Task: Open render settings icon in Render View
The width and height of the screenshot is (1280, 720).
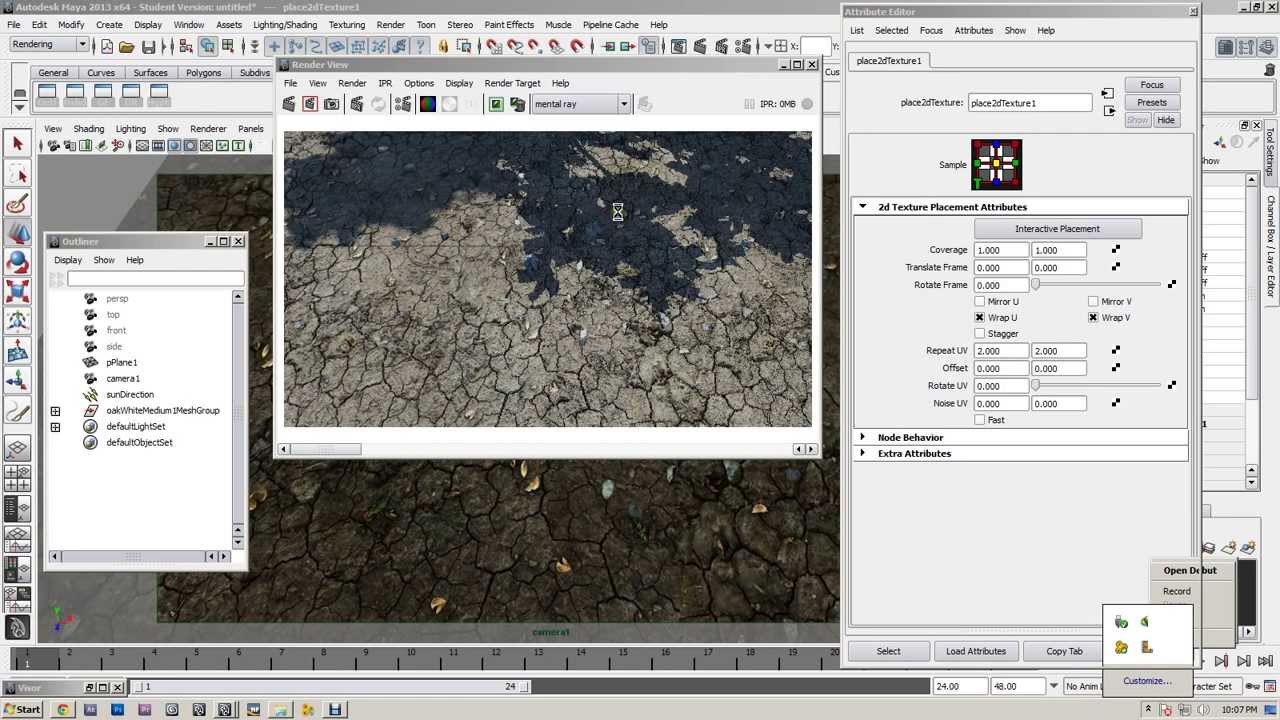Action: coord(403,104)
